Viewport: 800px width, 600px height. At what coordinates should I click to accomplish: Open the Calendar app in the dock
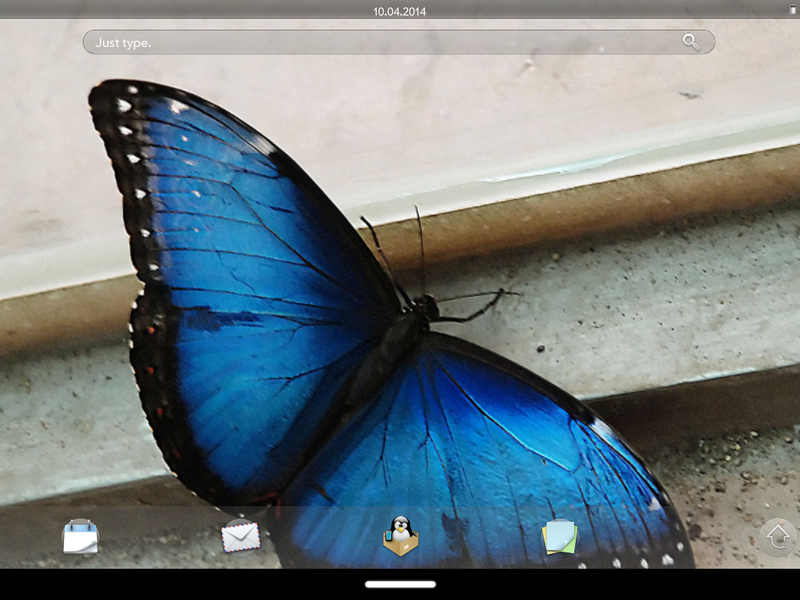pos(80,537)
